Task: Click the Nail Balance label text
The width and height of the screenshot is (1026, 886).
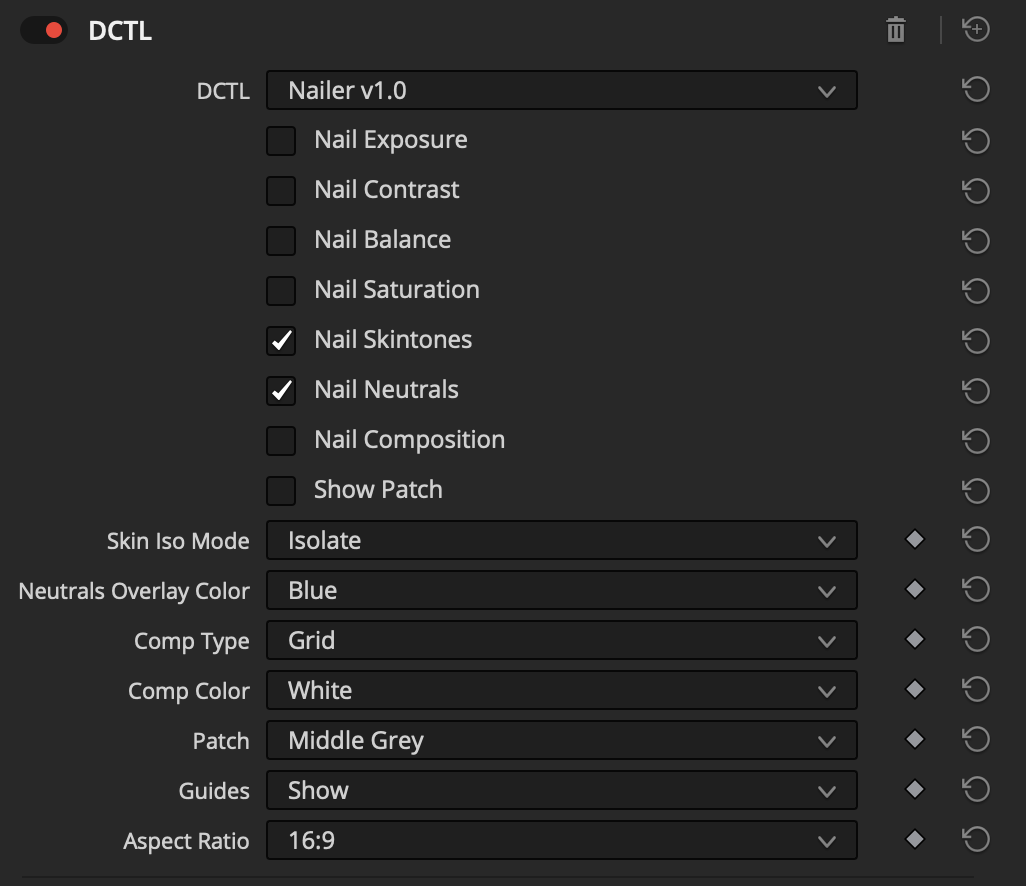Action: (x=382, y=240)
